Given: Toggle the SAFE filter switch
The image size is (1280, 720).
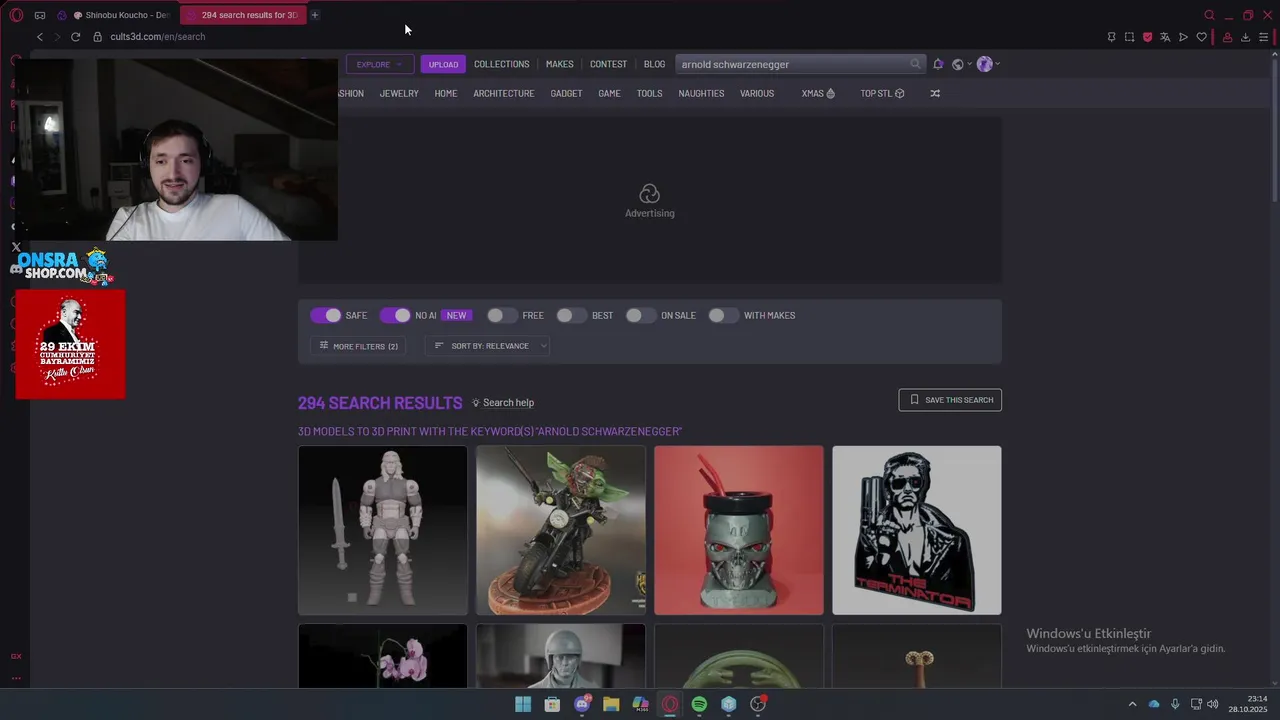Looking at the screenshot, I should (325, 315).
